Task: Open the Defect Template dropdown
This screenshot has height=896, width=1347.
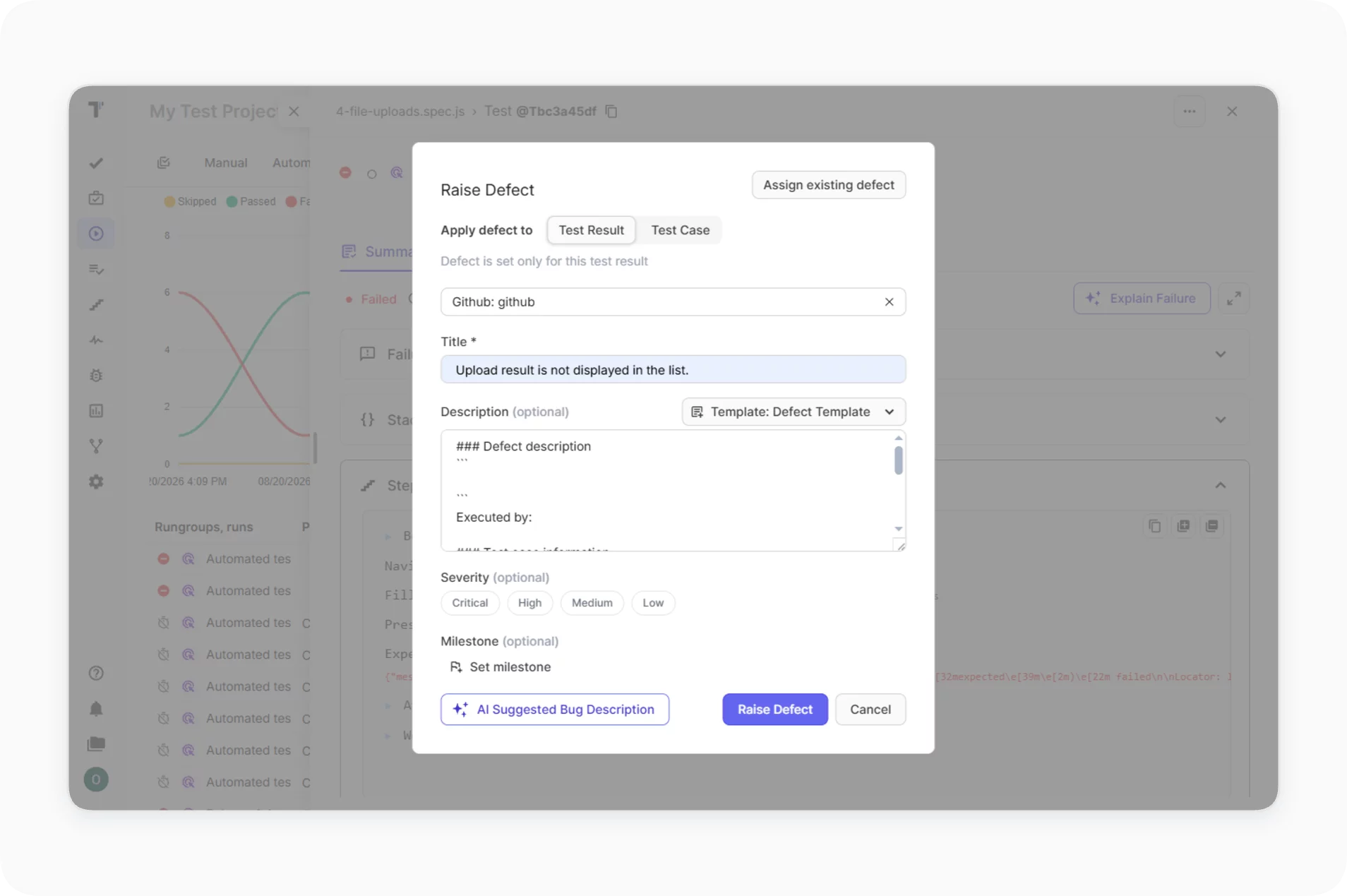Action: pyautogui.click(x=794, y=412)
